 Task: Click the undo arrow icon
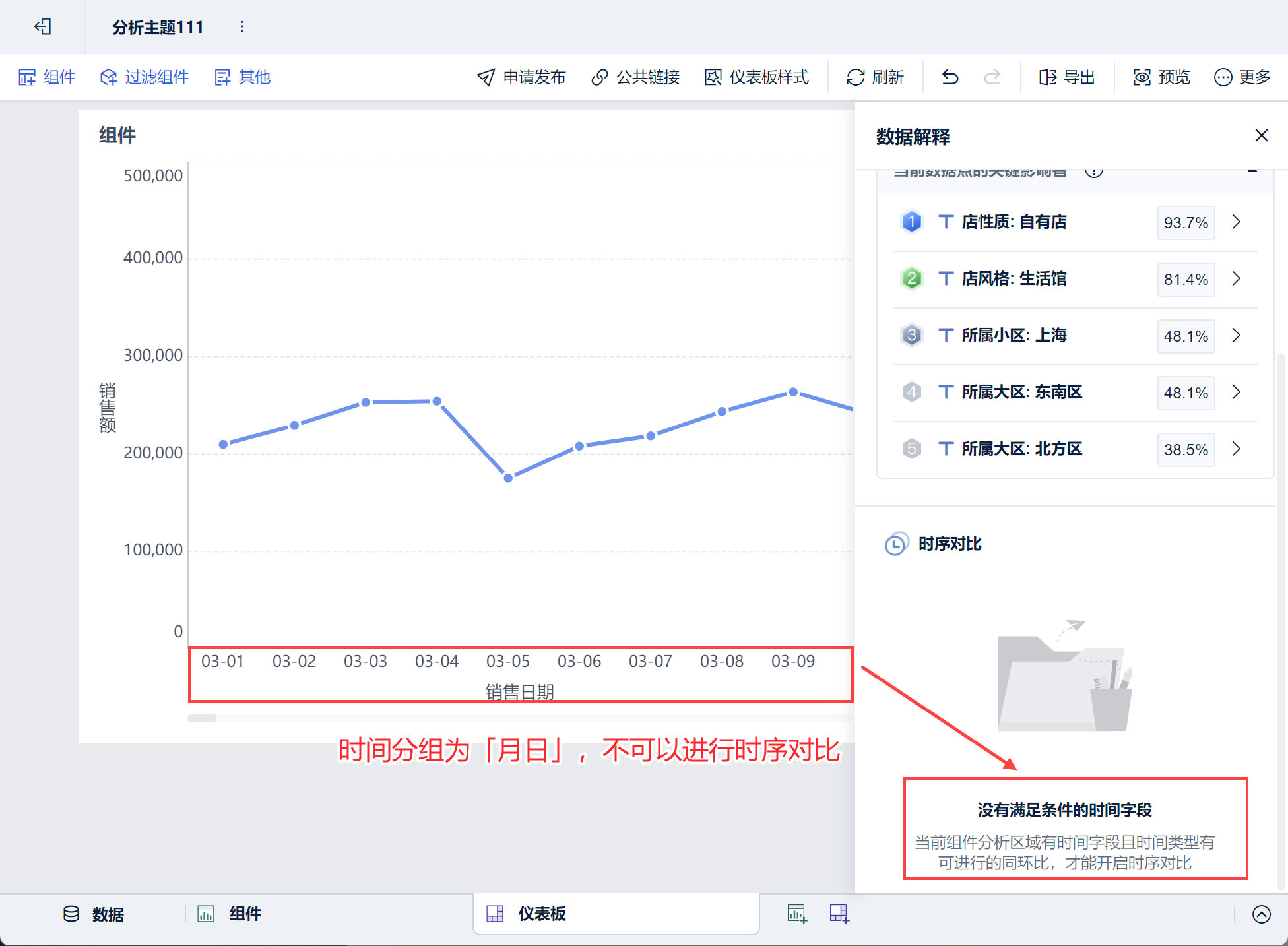coord(950,77)
